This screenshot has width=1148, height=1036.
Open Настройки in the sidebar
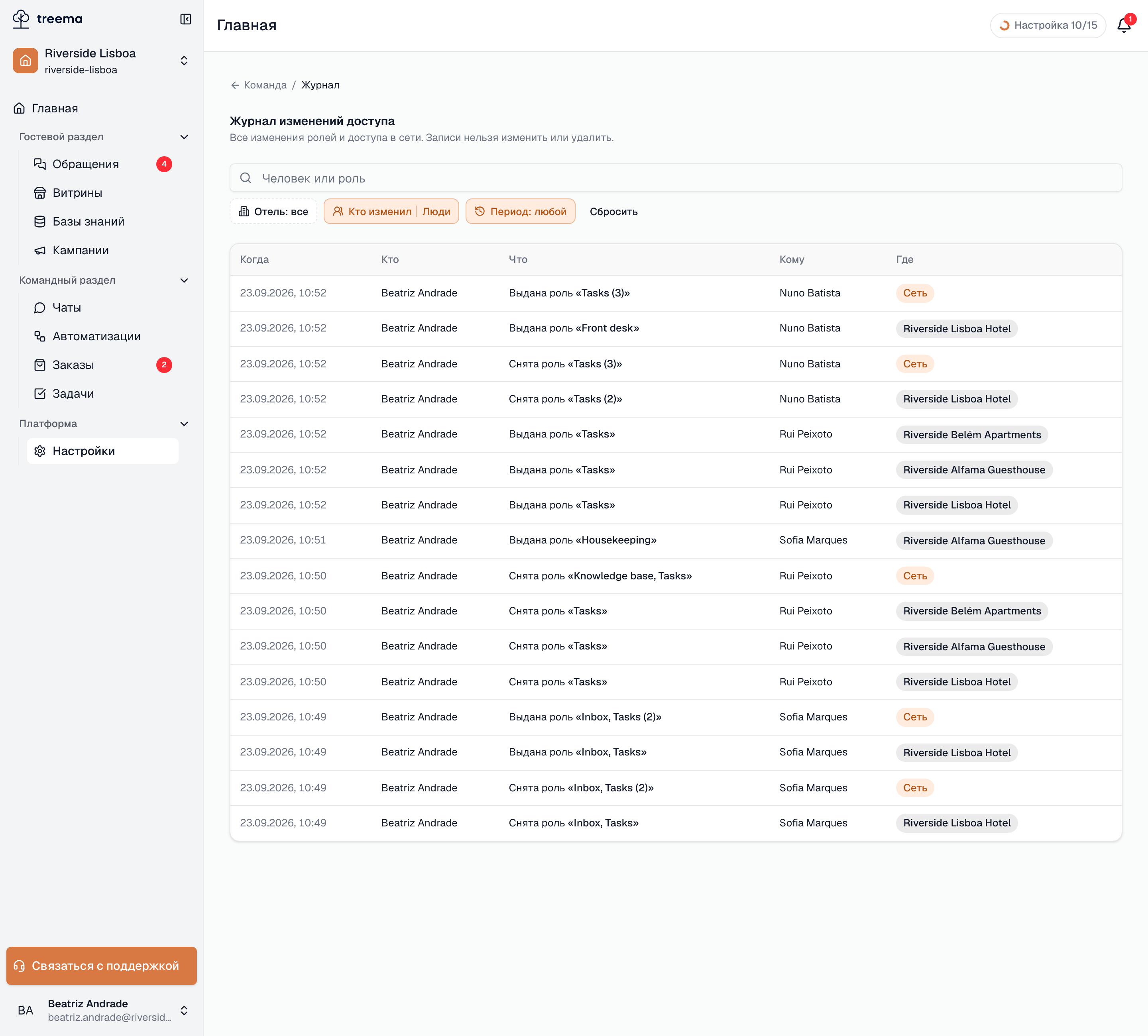102,451
